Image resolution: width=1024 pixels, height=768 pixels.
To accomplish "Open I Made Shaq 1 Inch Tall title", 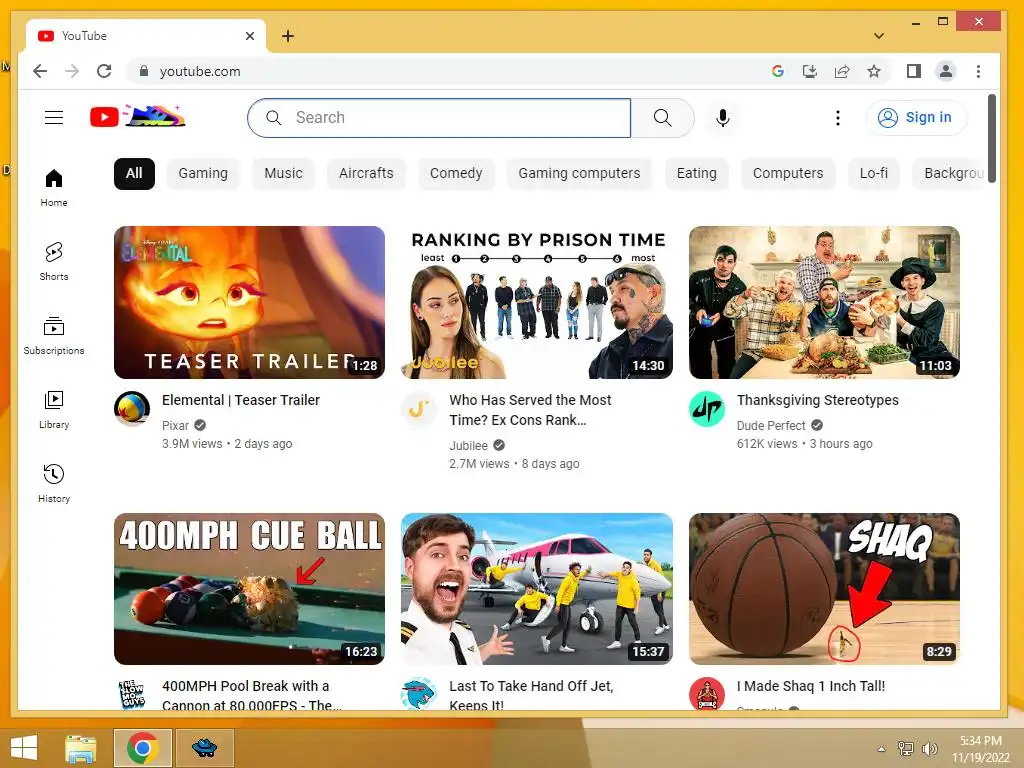I will 810,686.
